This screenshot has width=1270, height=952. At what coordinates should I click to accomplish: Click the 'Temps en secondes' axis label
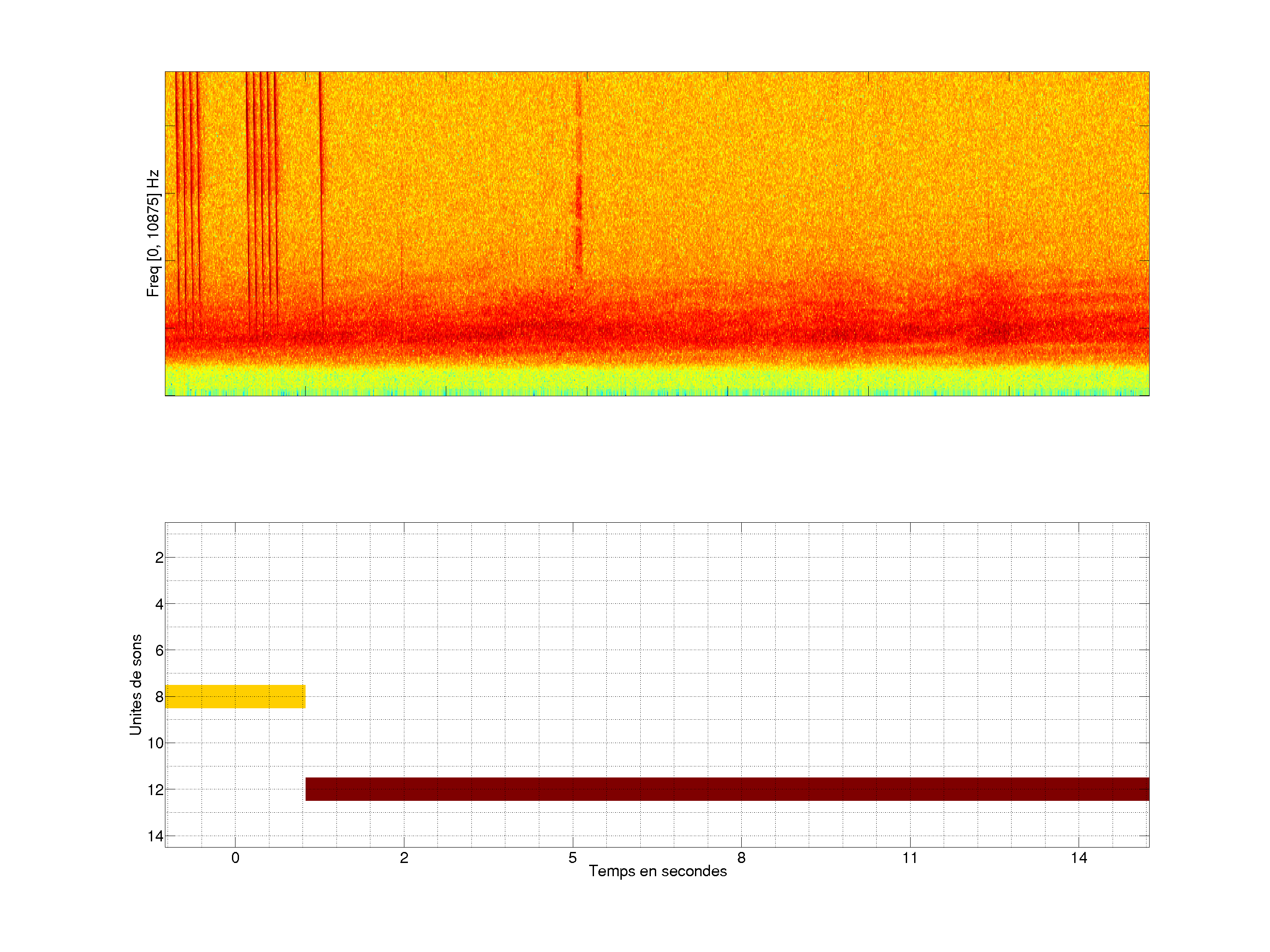point(657,871)
